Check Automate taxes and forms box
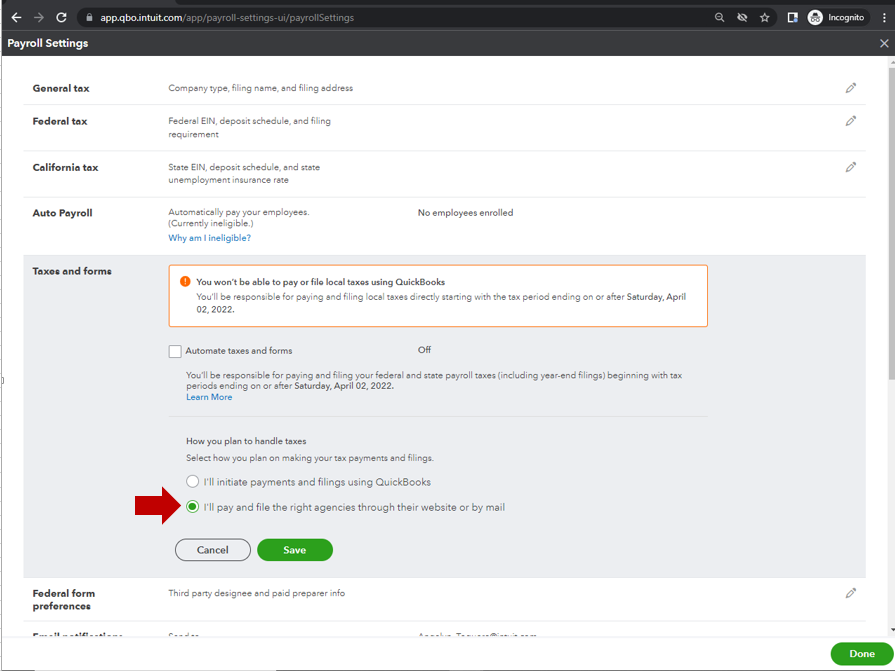The image size is (895, 671). click(x=176, y=351)
